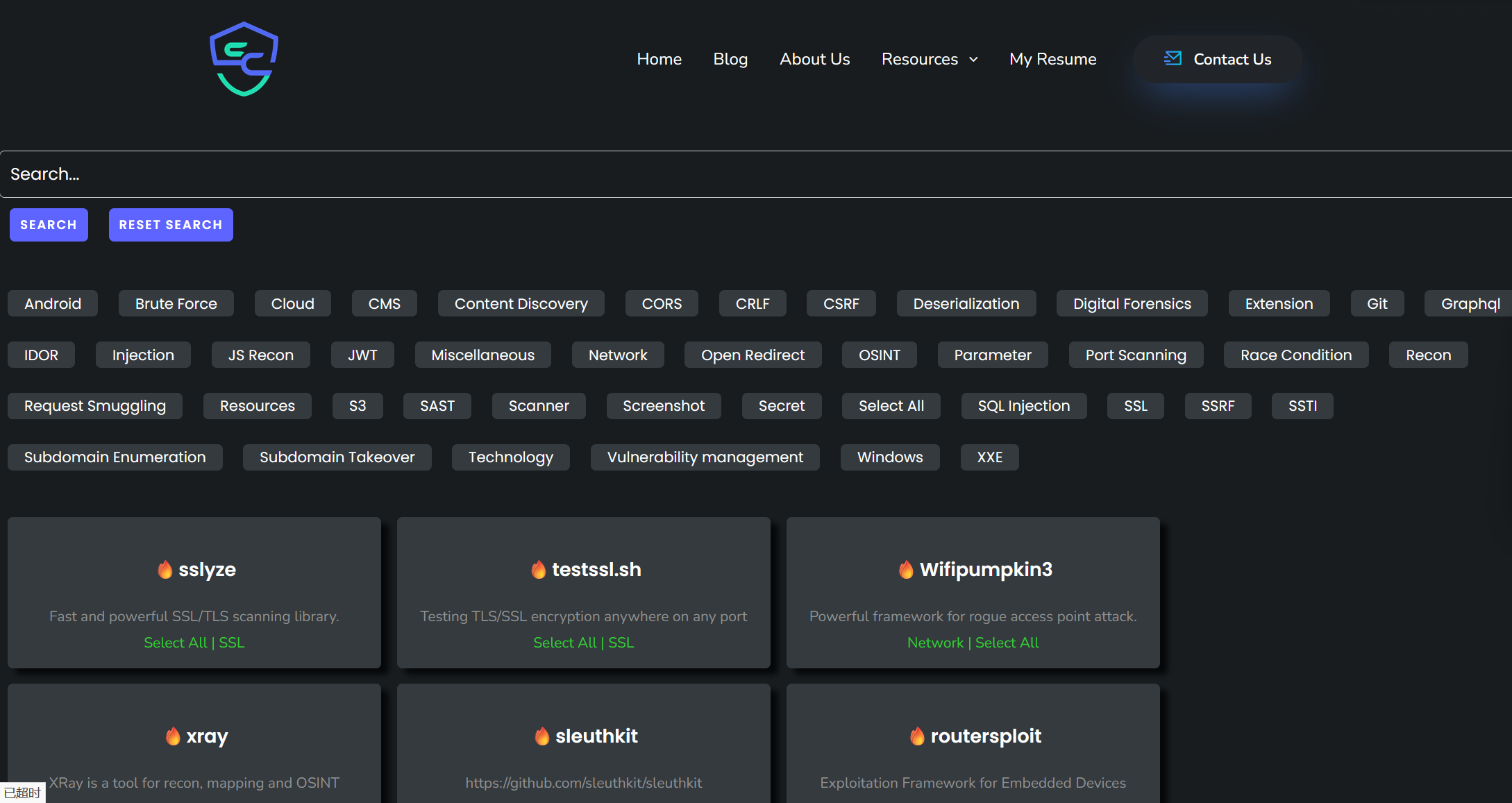Filter by Open Redirect tag
Viewport: 1512px width, 803px height.
pyautogui.click(x=753, y=355)
